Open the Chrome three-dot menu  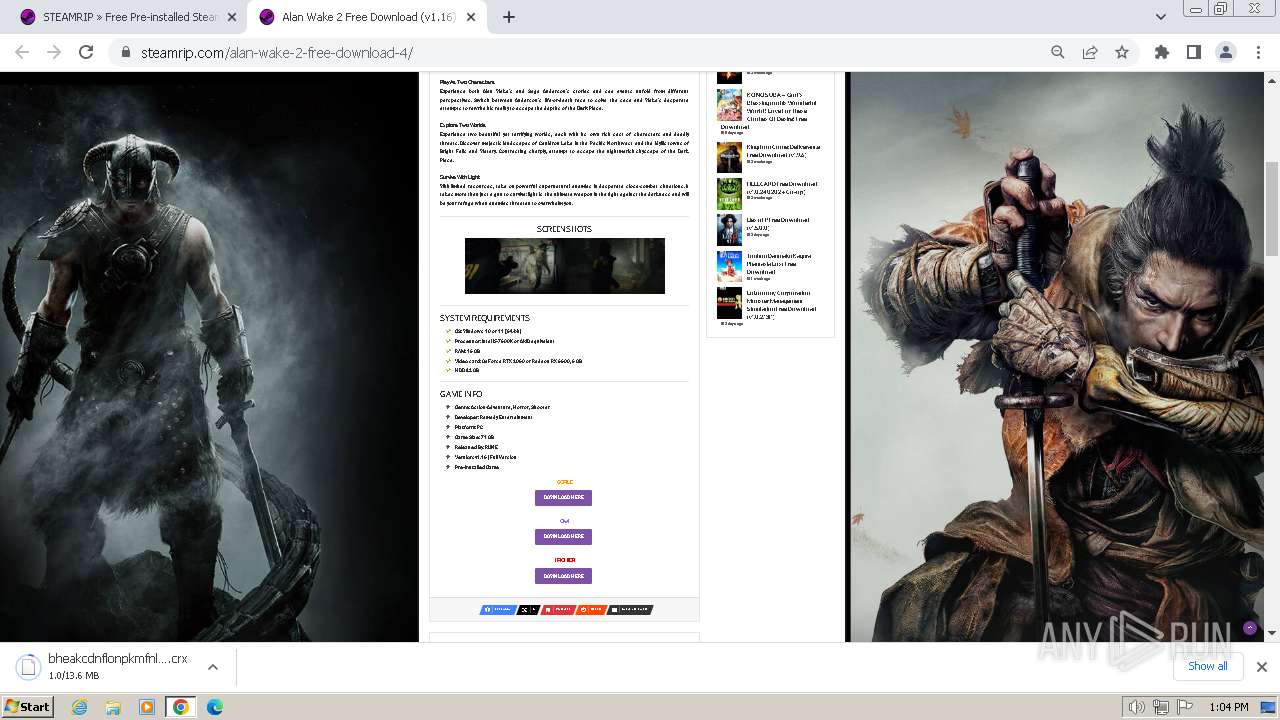pos(1257,52)
